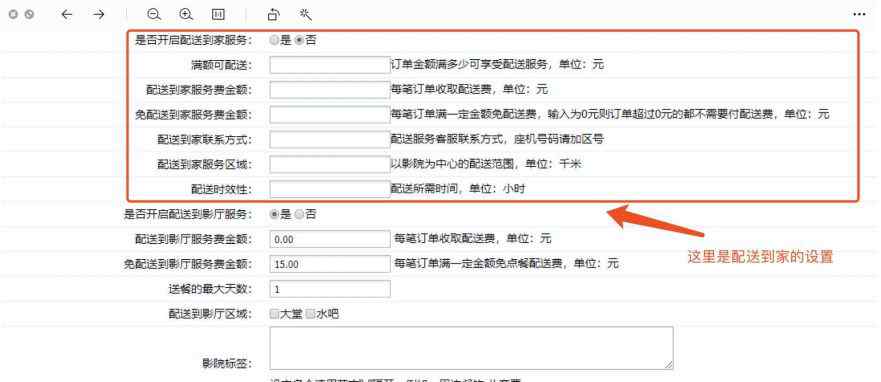
Task: Go back with the left arrow icon
Action: coord(67,15)
